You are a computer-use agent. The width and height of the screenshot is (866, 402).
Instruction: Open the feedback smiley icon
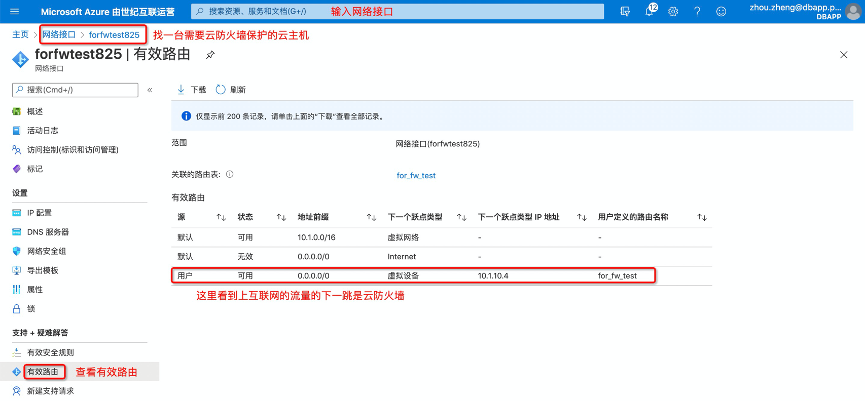click(x=720, y=11)
